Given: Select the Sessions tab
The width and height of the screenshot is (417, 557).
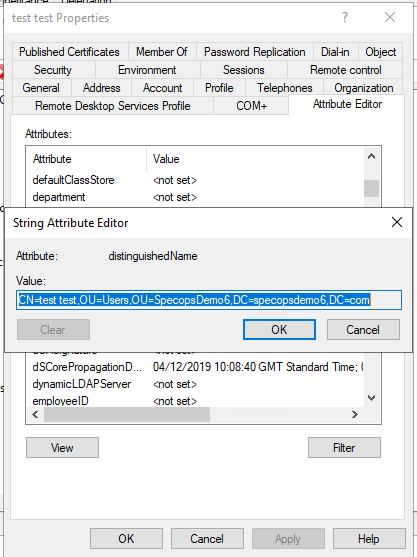Looking at the screenshot, I should coord(244,70).
